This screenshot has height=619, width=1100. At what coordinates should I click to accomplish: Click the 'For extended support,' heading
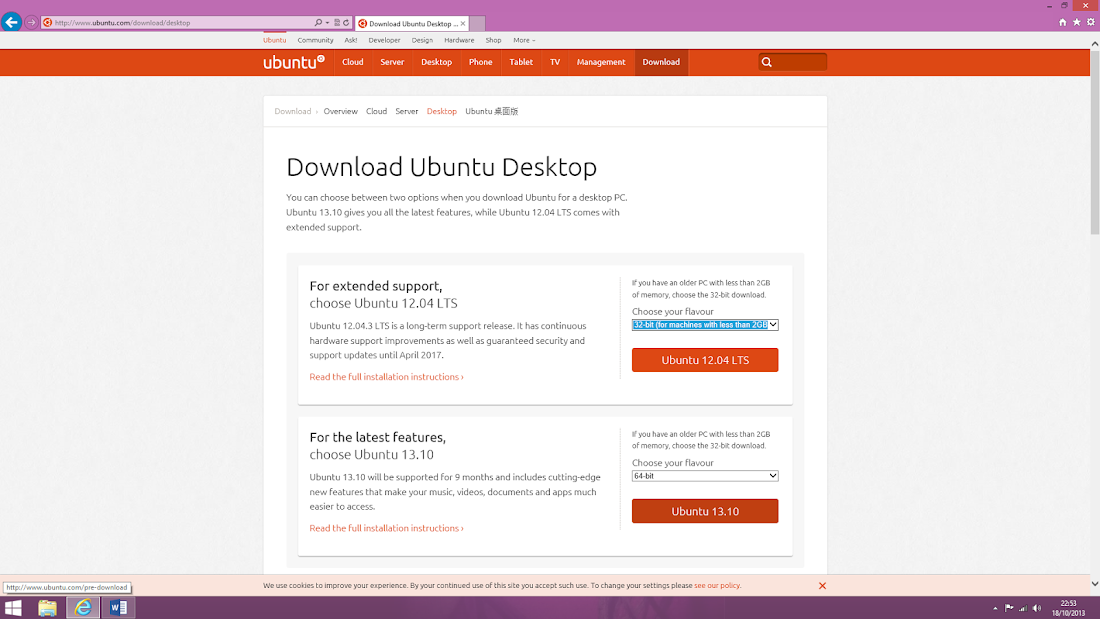376,286
